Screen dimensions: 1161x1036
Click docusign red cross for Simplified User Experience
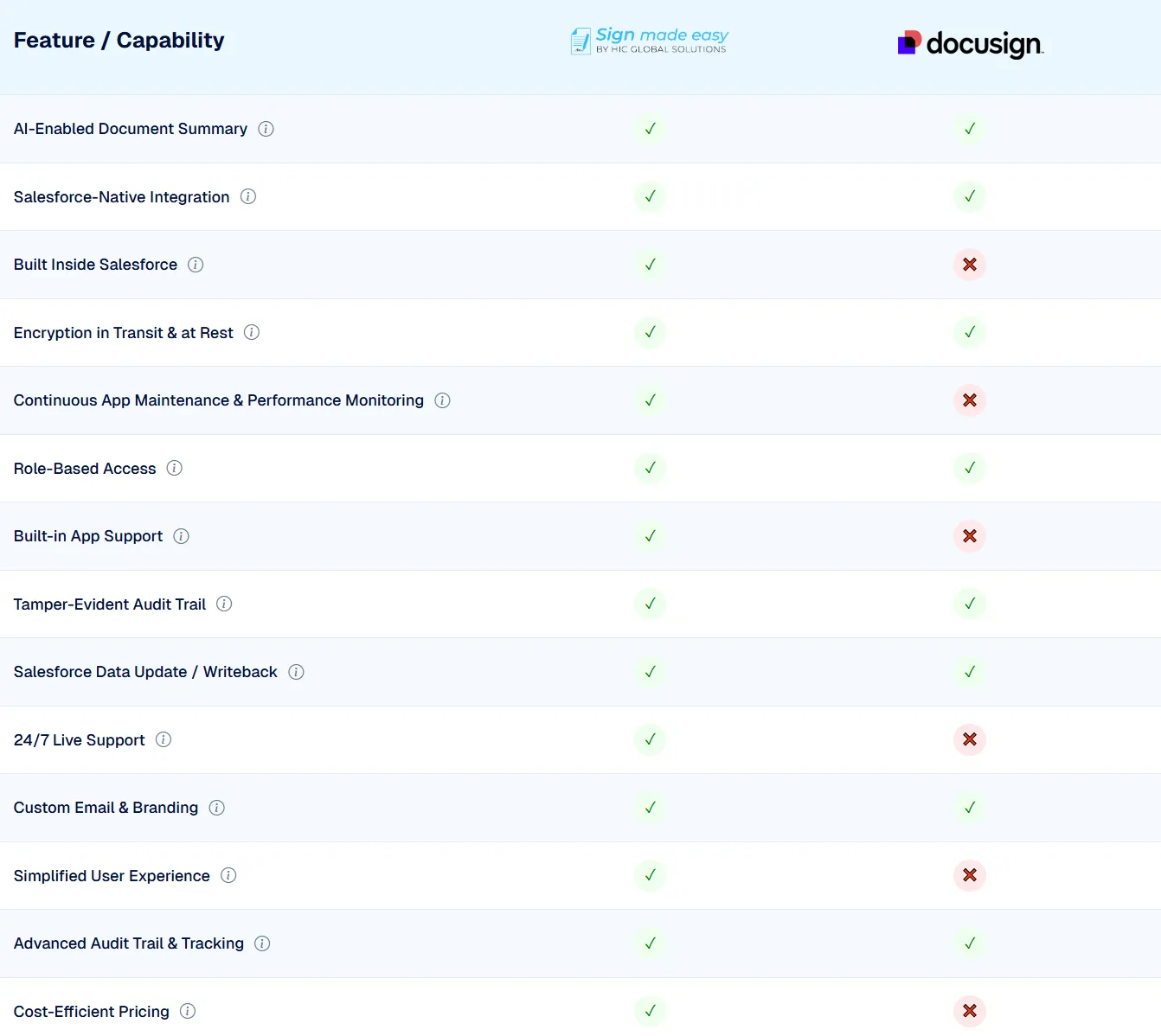point(970,875)
